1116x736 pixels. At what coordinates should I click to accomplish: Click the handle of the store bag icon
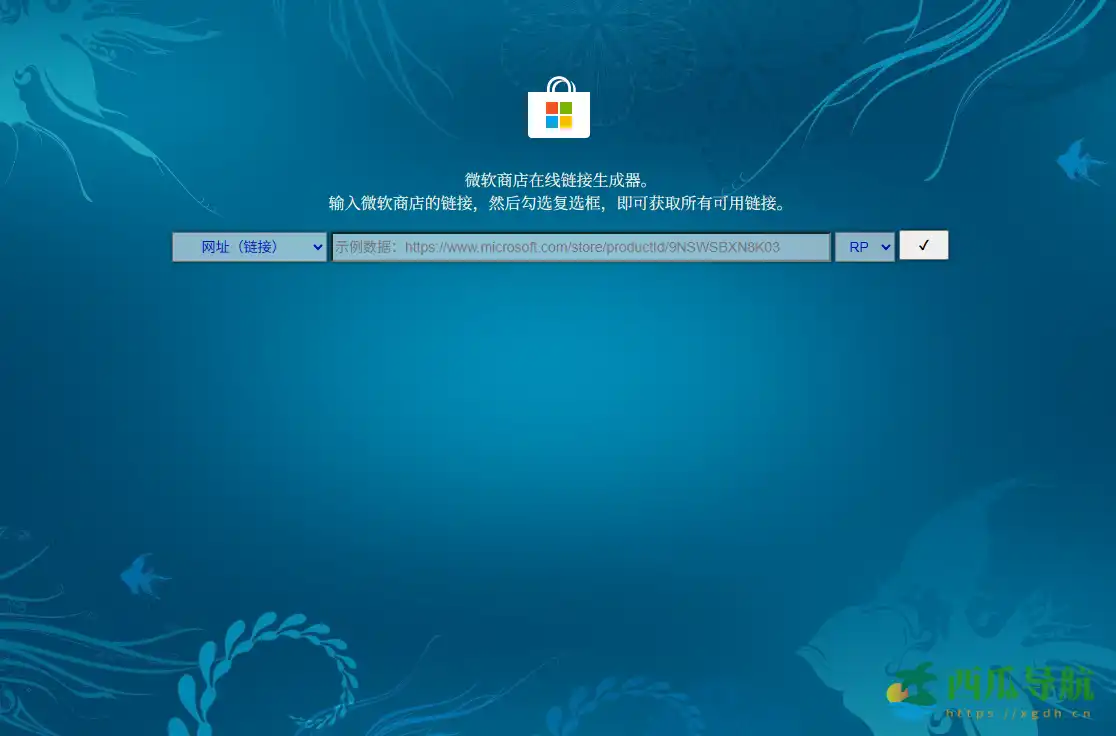[x=559, y=85]
